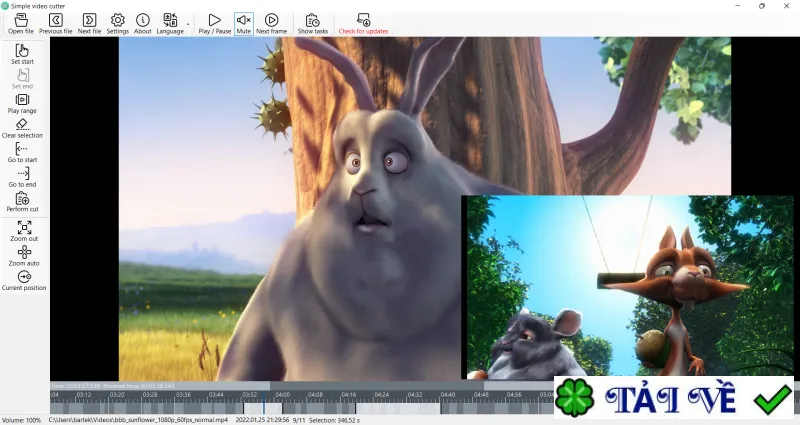Click Check for updates
This screenshot has height=425, width=800.
click(363, 24)
